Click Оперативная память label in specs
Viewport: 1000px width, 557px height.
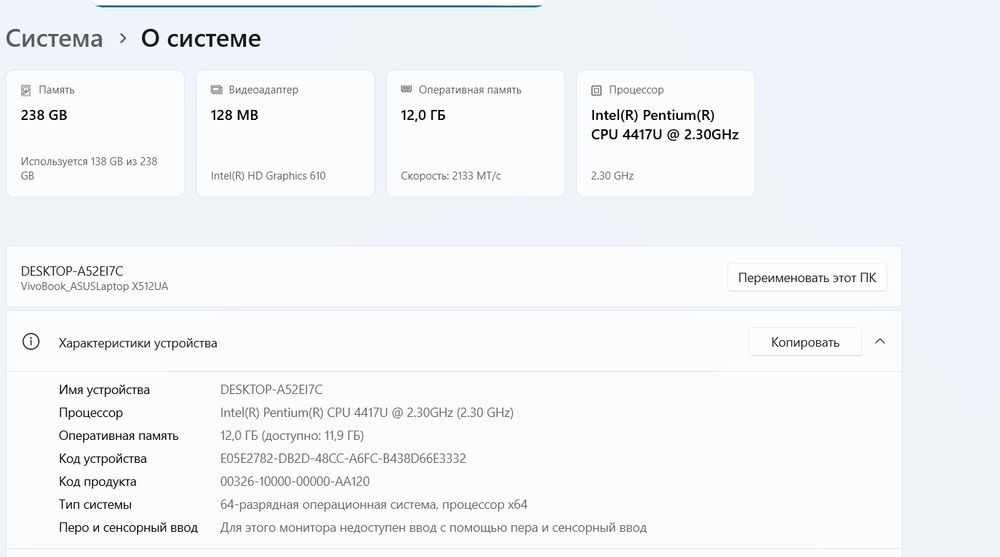(x=119, y=435)
